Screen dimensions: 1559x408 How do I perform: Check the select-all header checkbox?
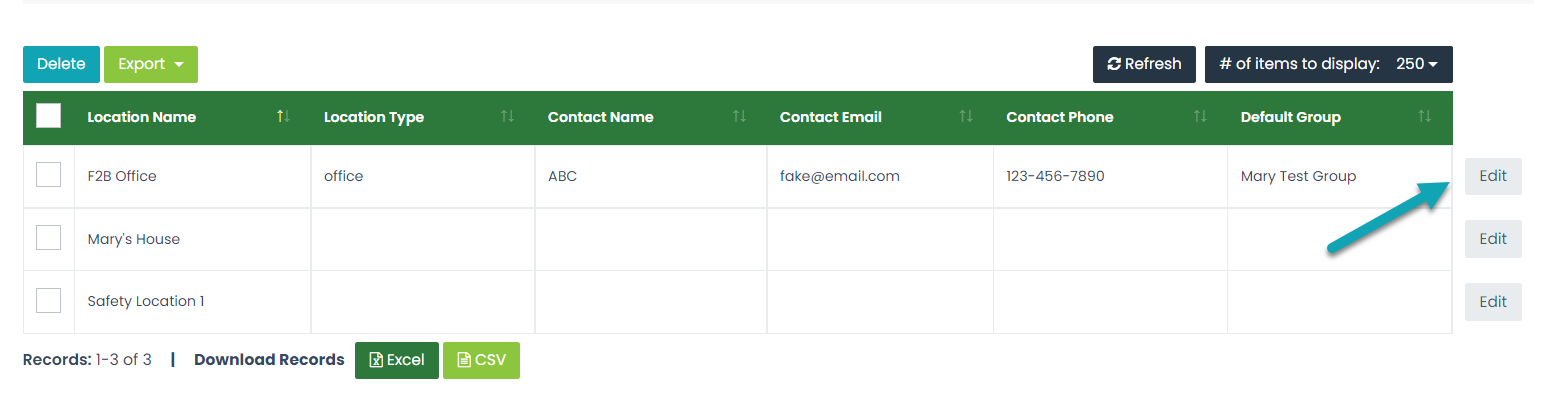click(x=48, y=116)
